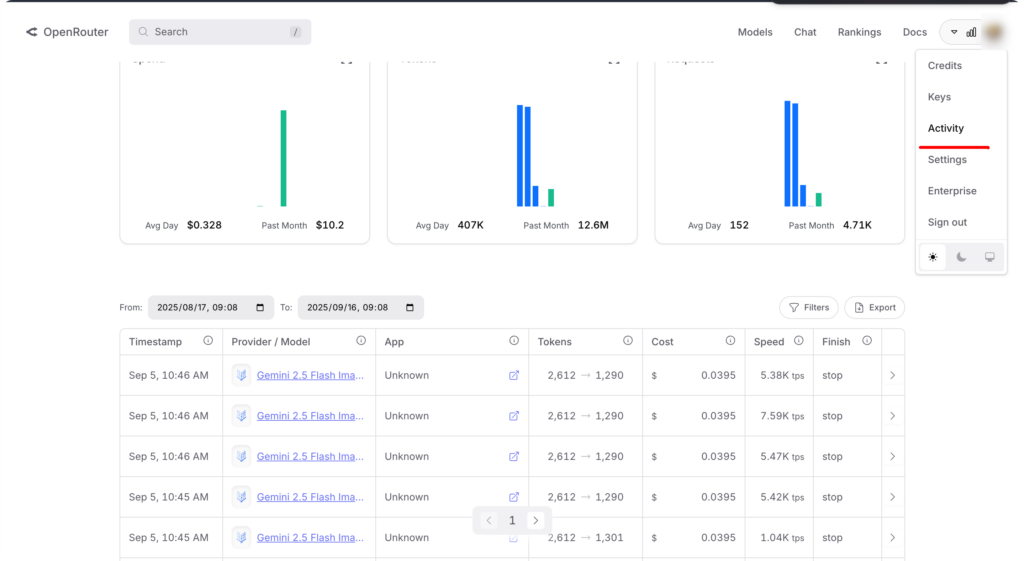Expand the third row details chevron

coord(892,457)
